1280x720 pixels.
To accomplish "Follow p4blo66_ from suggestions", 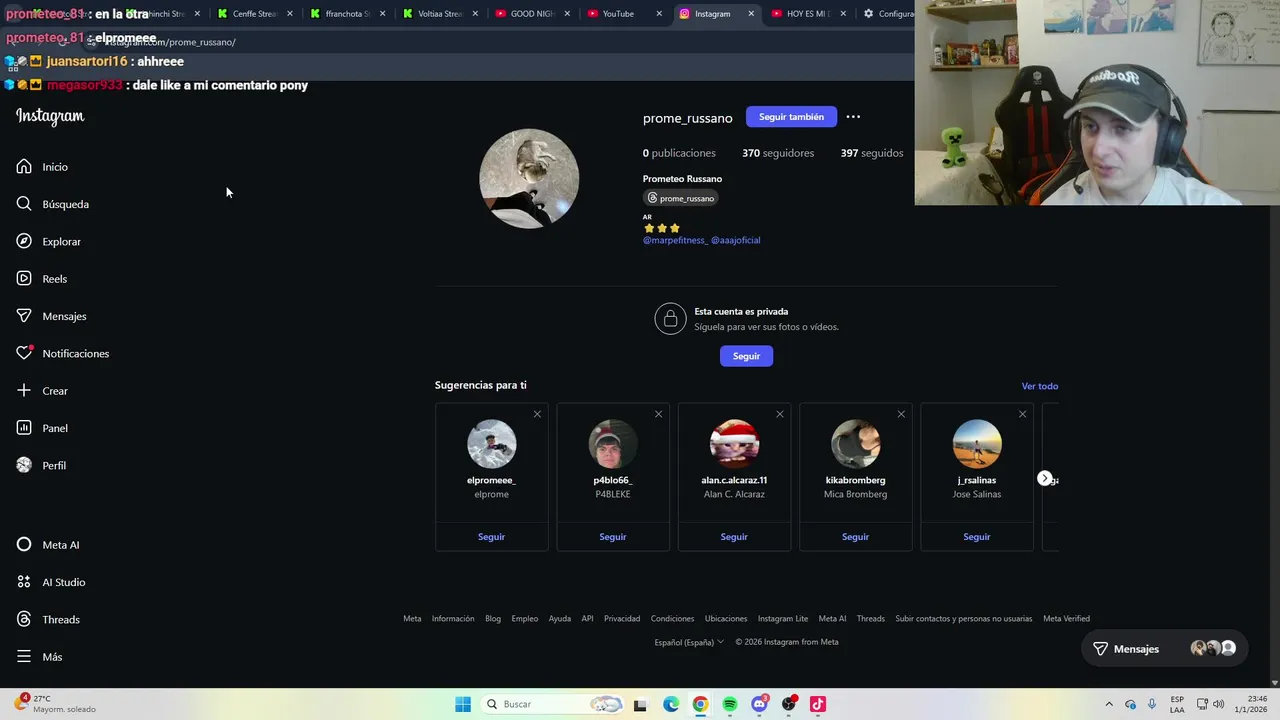I will [613, 537].
